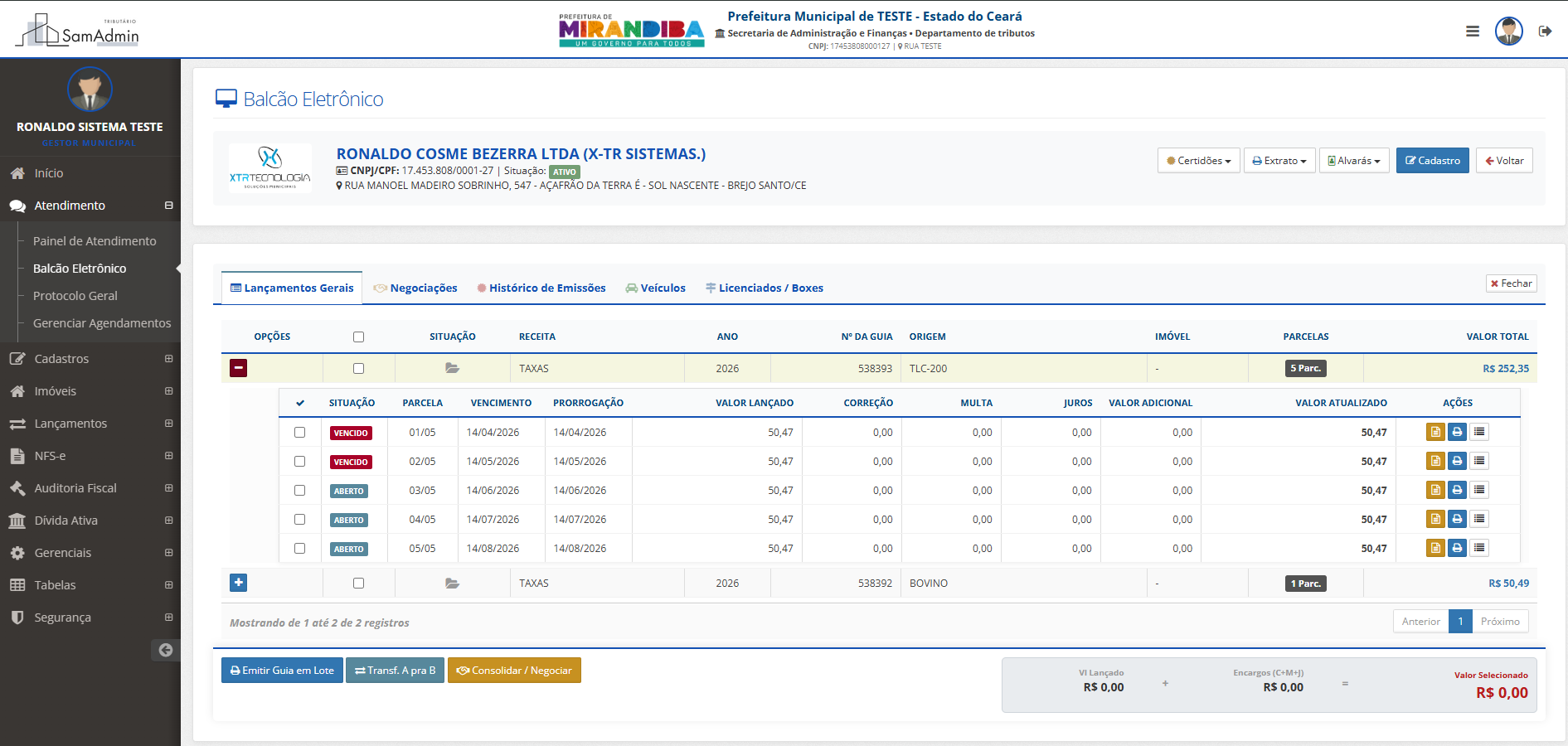Open Painel de Atendimento in sidebar

click(x=95, y=240)
